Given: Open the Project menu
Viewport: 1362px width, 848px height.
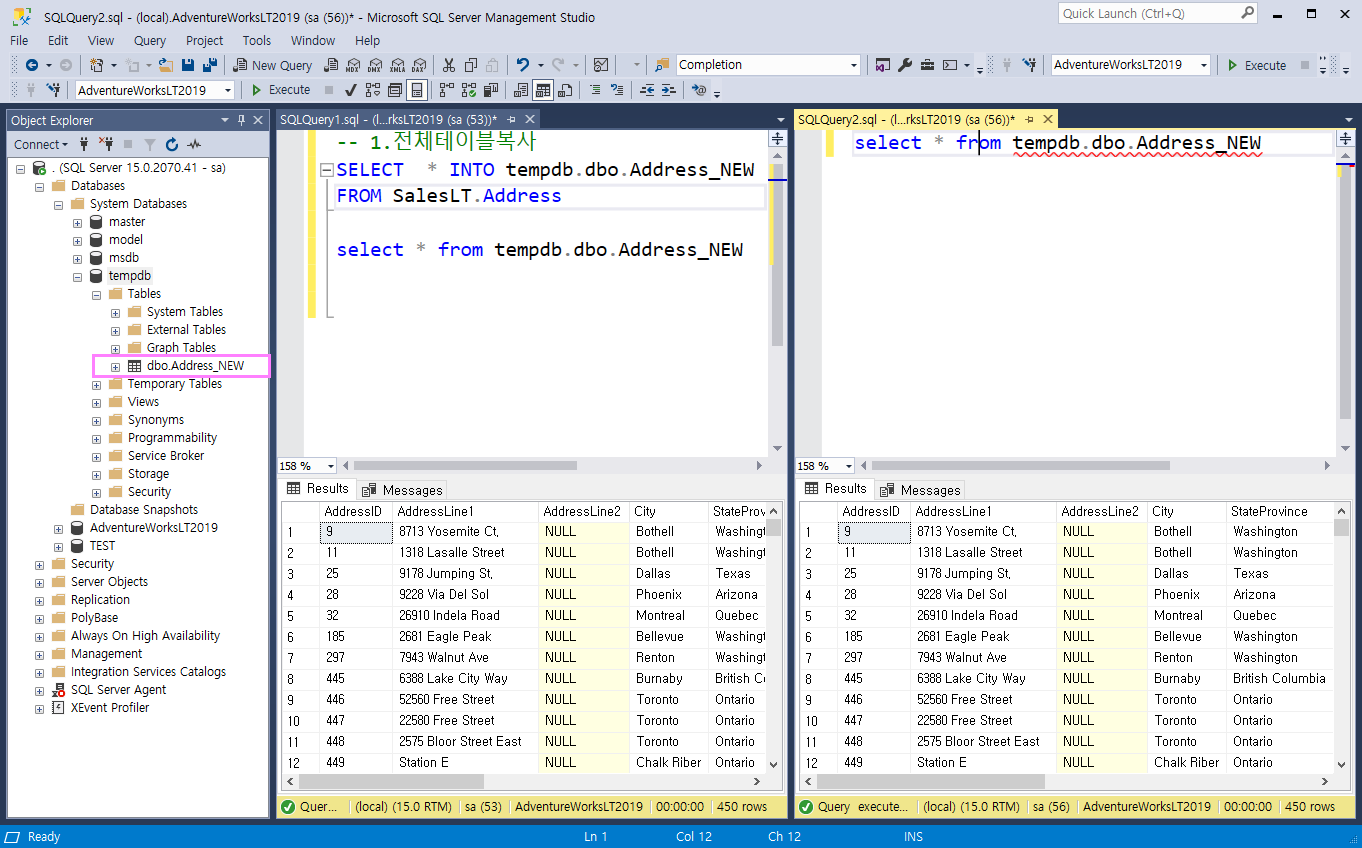Looking at the screenshot, I should tap(204, 40).
